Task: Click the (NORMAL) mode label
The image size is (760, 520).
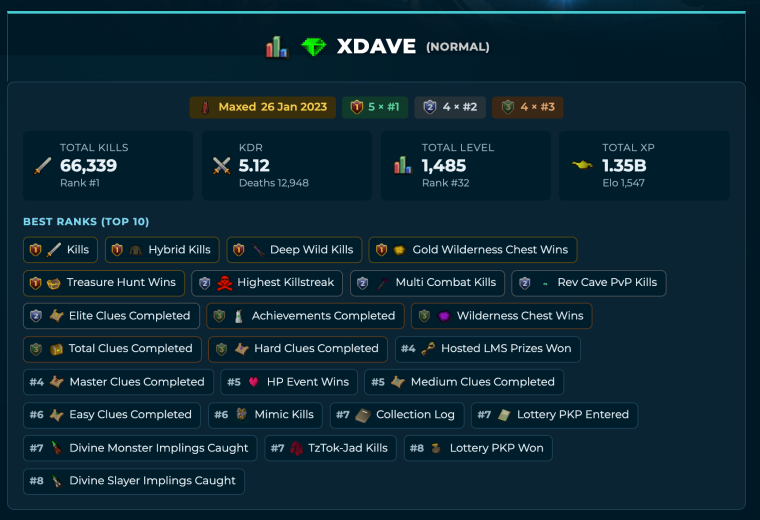Action: 458,47
